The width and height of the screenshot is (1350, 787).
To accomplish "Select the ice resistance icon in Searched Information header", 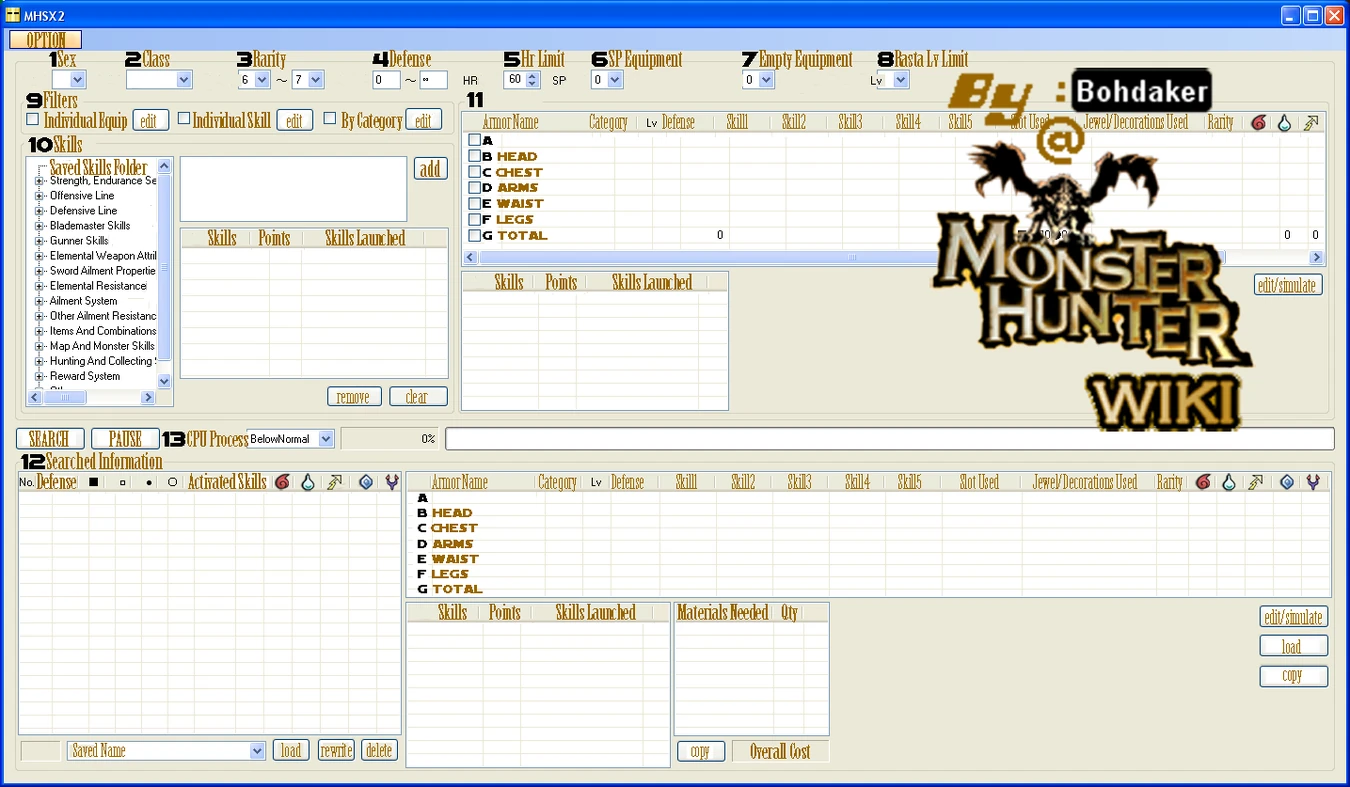I will pyautogui.click(x=366, y=482).
